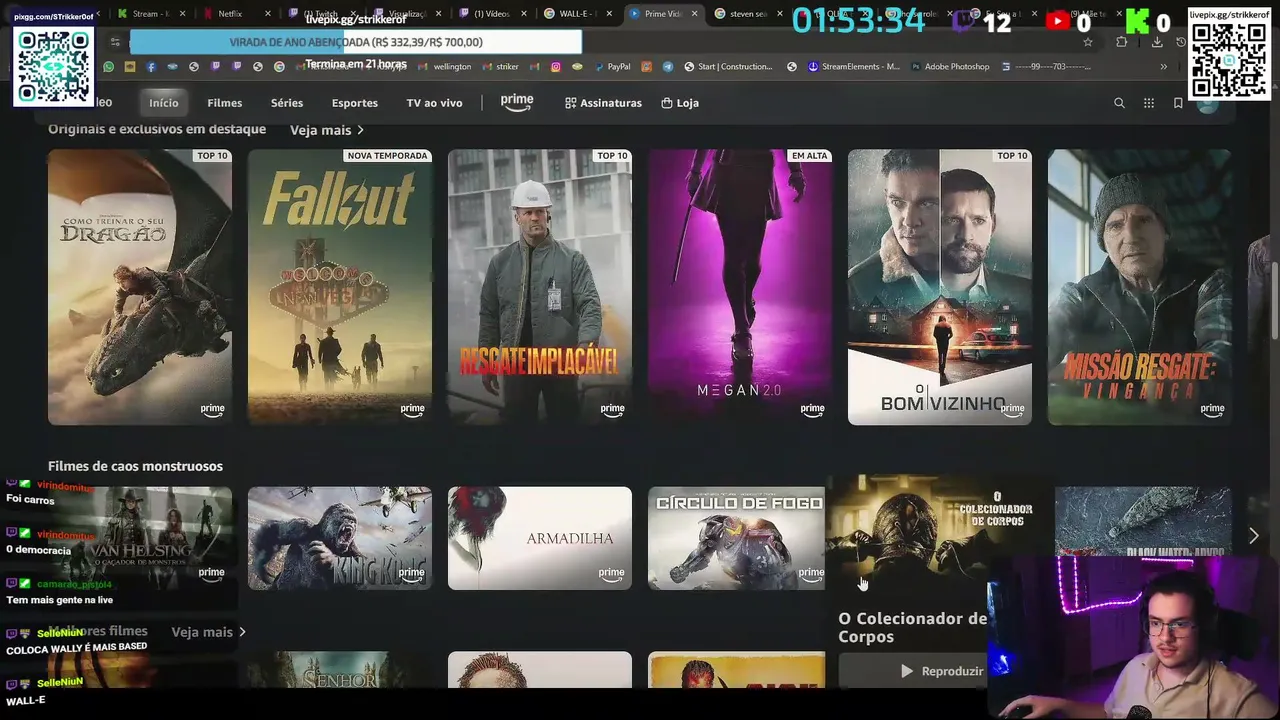The height and width of the screenshot is (720, 1280).
Task: Open the Fallout series poster
Action: pyautogui.click(x=340, y=287)
